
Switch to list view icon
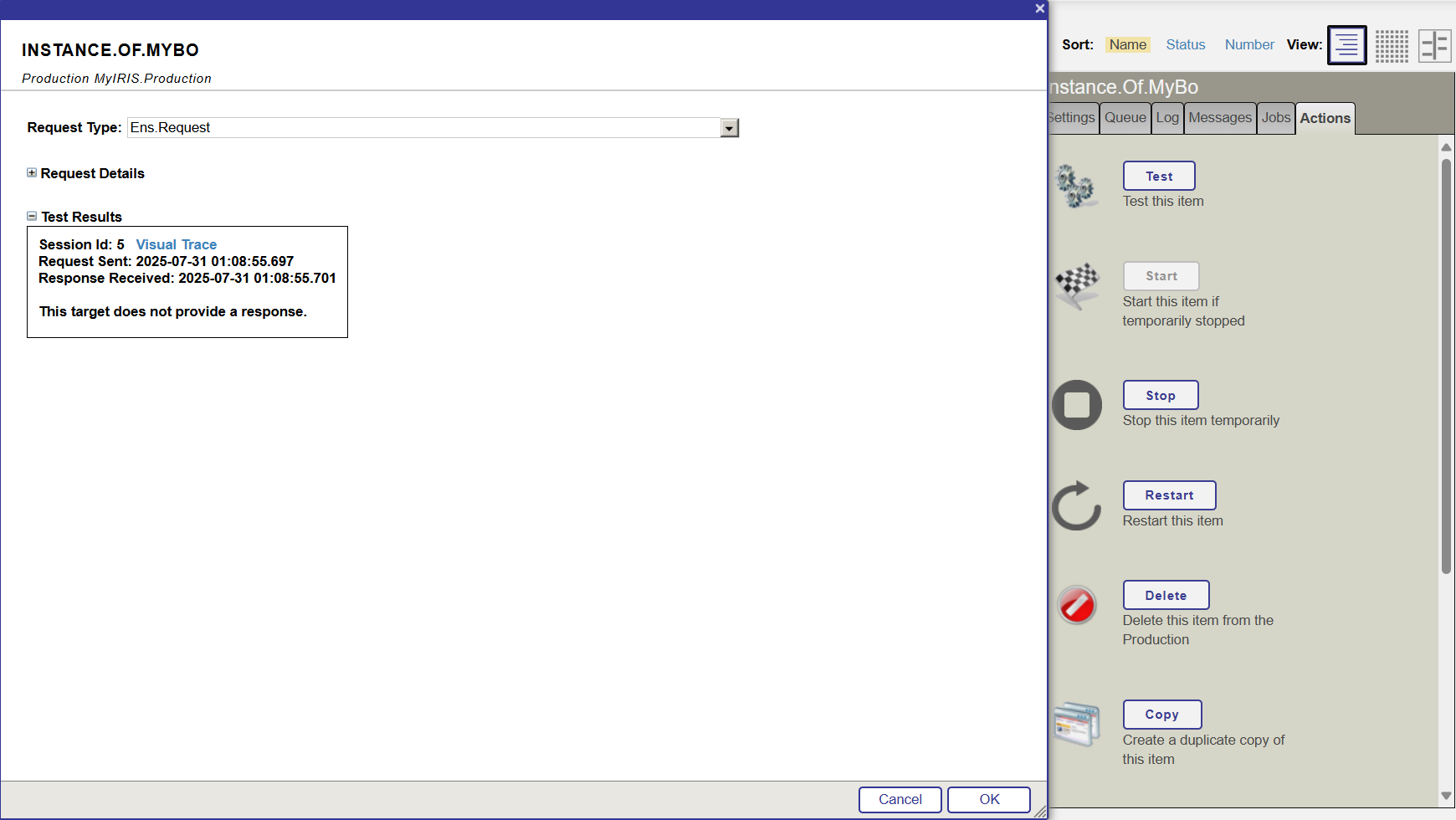pos(1346,45)
